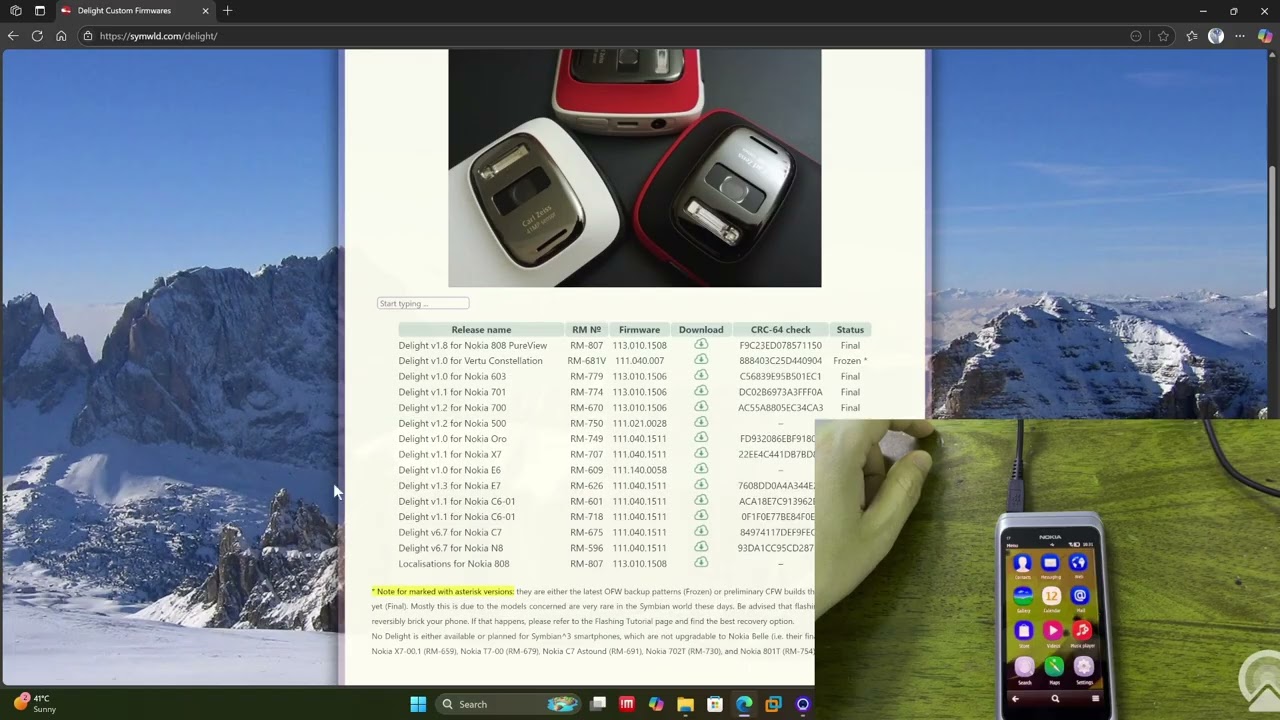The width and height of the screenshot is (1280, 720).
Task: Select the Delight Custom Firmwares tab
Action: point(134,10)
